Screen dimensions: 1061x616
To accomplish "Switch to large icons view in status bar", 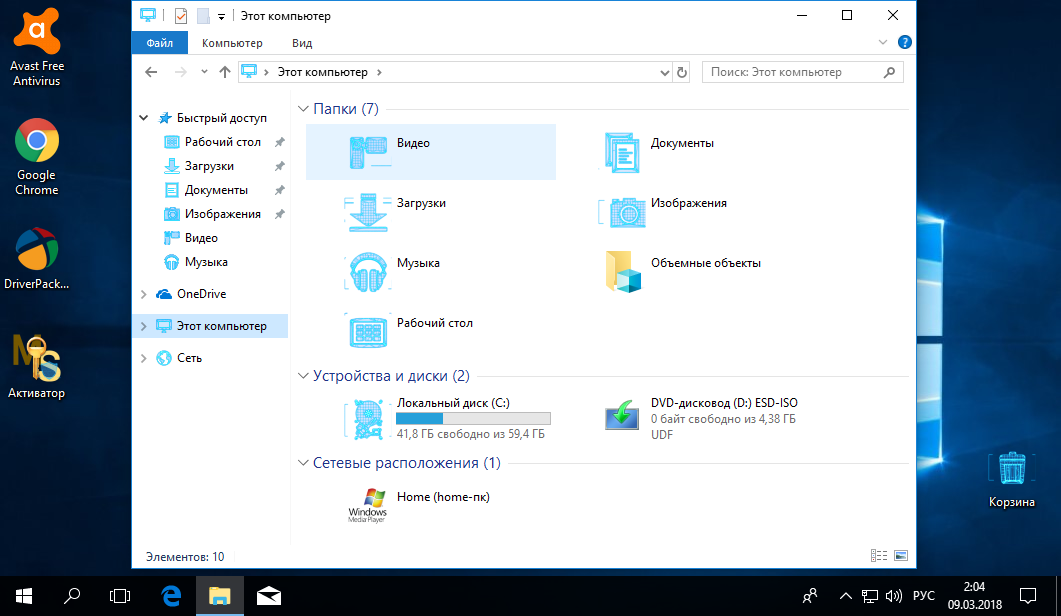I will pos(901,556).
